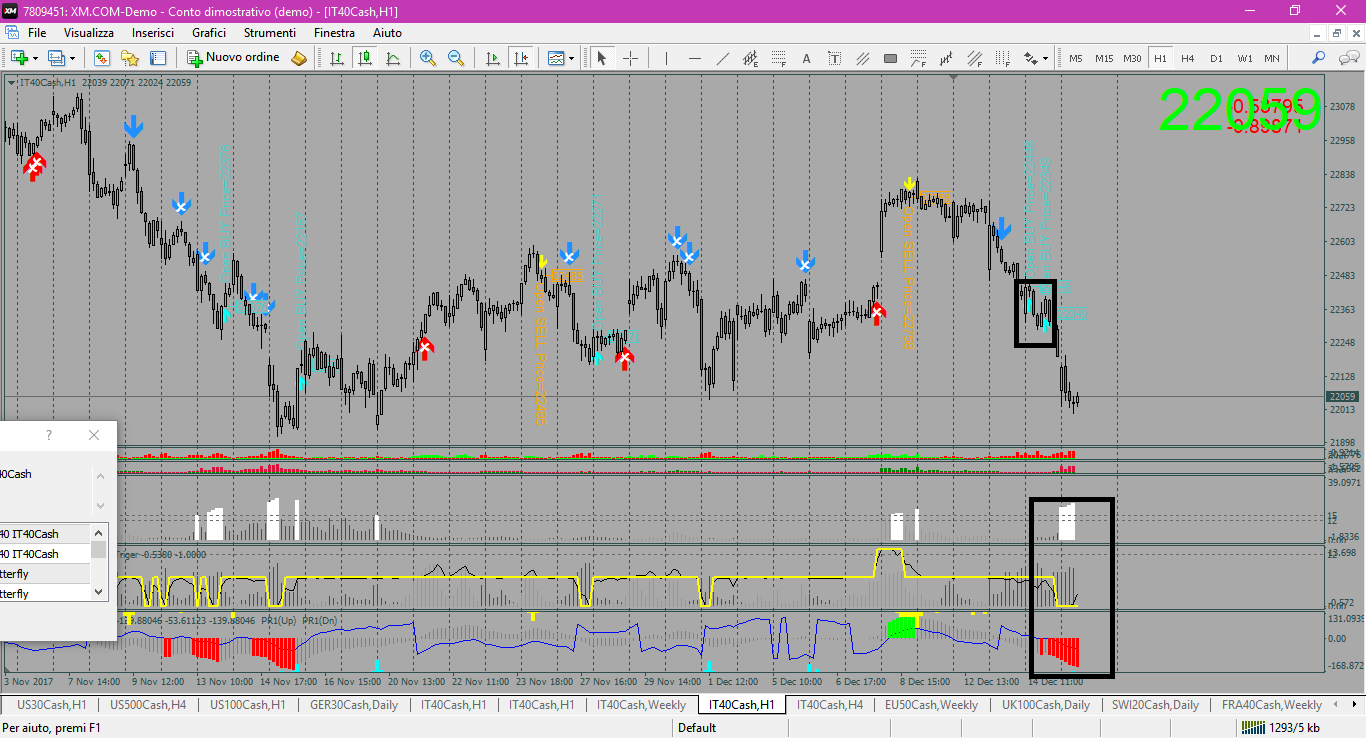
Task: Expand the templates dropdown arrow
Action: click(x=572, y=58)
